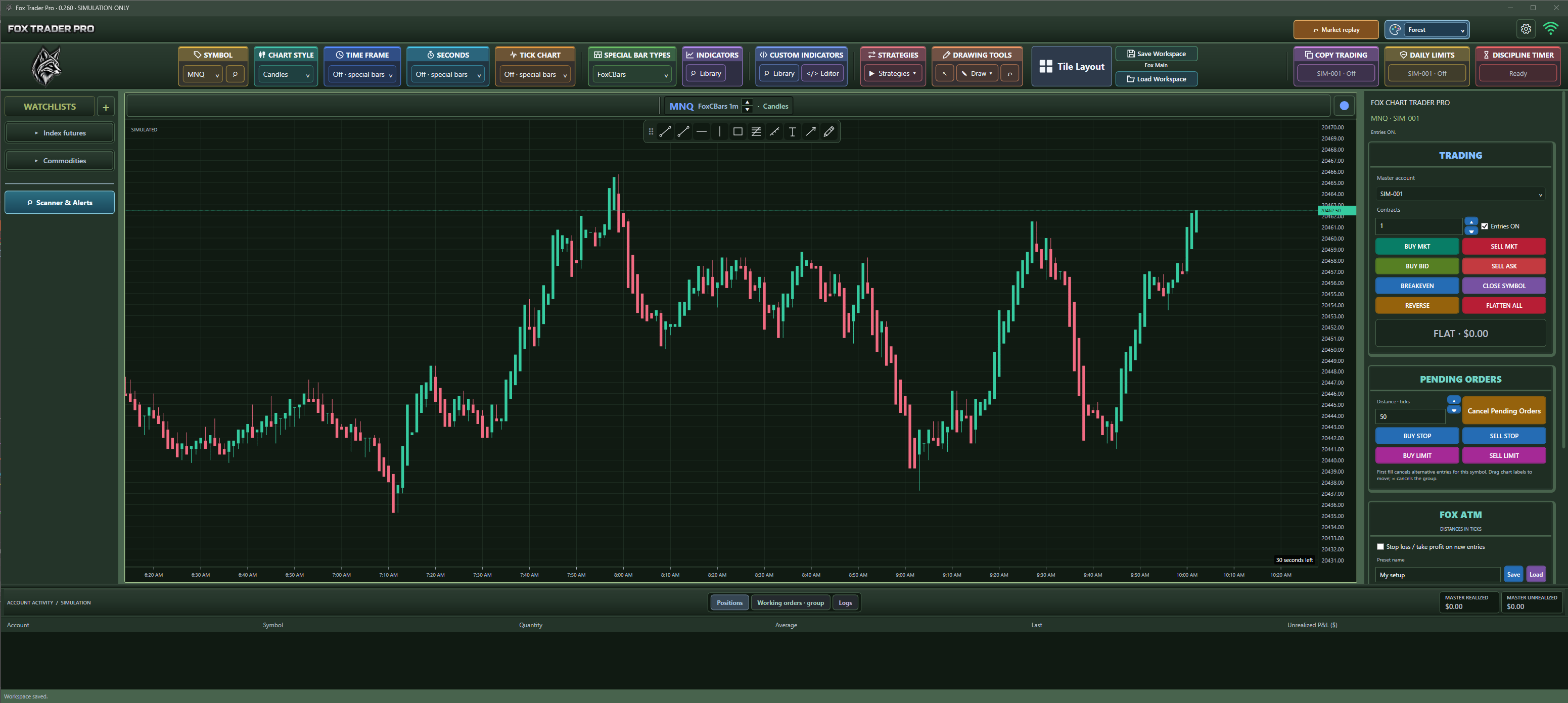Viewport: 1568px width, 703px height.
Task: Click the BUY MKT button
Action: 1417,247
